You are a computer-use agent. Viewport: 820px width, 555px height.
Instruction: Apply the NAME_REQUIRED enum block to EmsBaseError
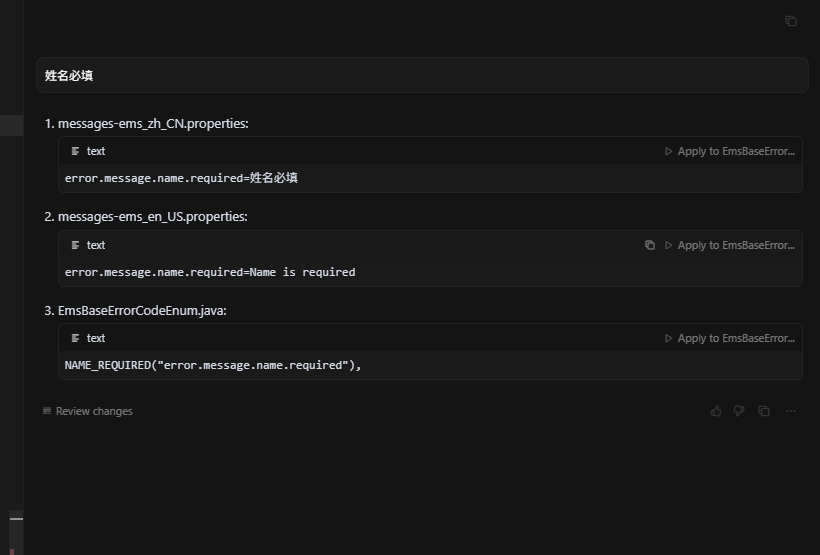tap(730, 338)
